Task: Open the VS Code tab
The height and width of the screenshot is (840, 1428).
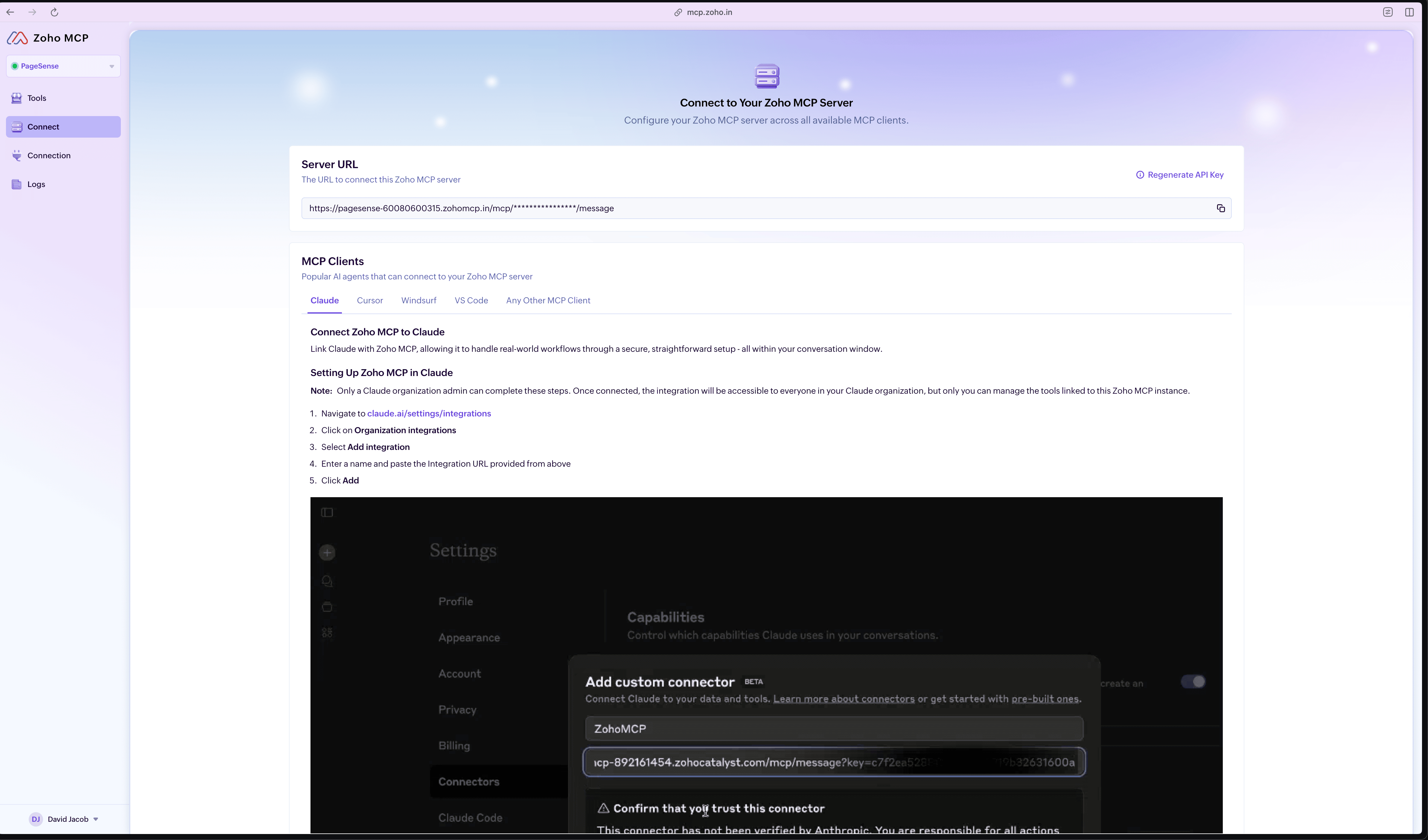Action: [471, 300]
